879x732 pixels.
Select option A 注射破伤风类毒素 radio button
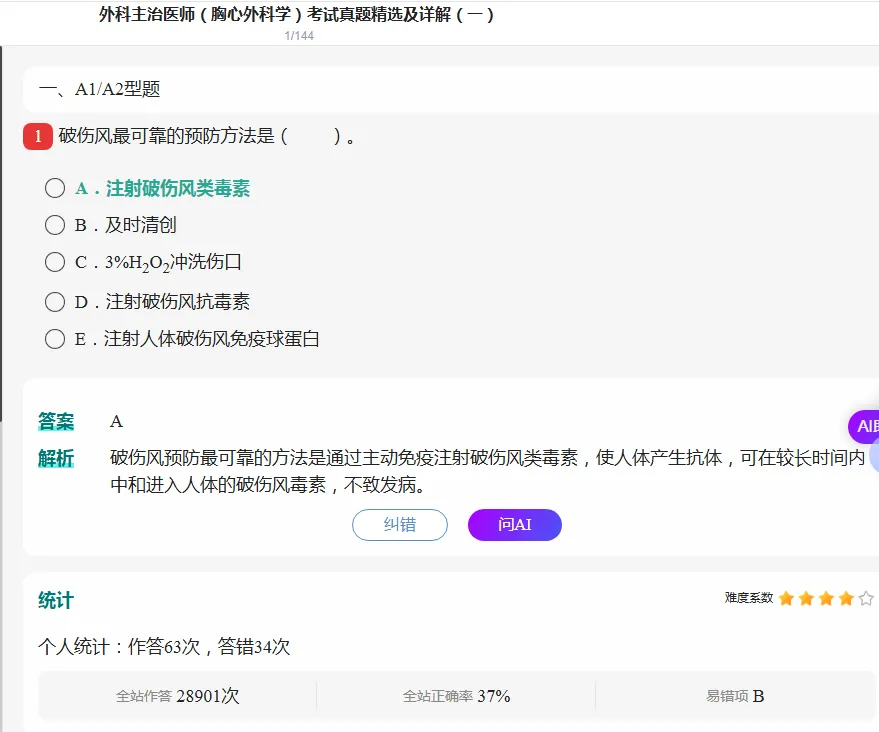pos(55,188)
